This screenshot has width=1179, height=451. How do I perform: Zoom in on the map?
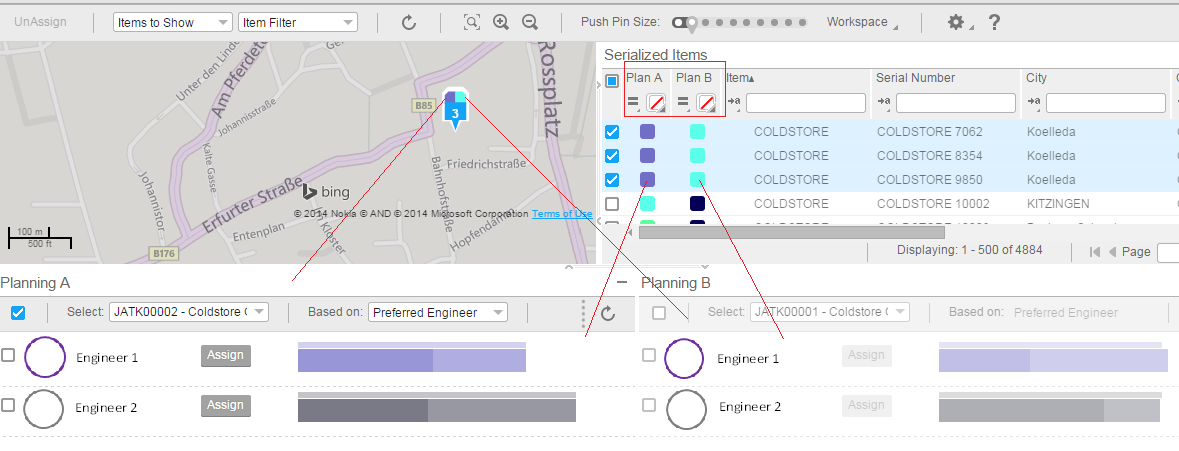pyautogui.click(x=501, y=22)
